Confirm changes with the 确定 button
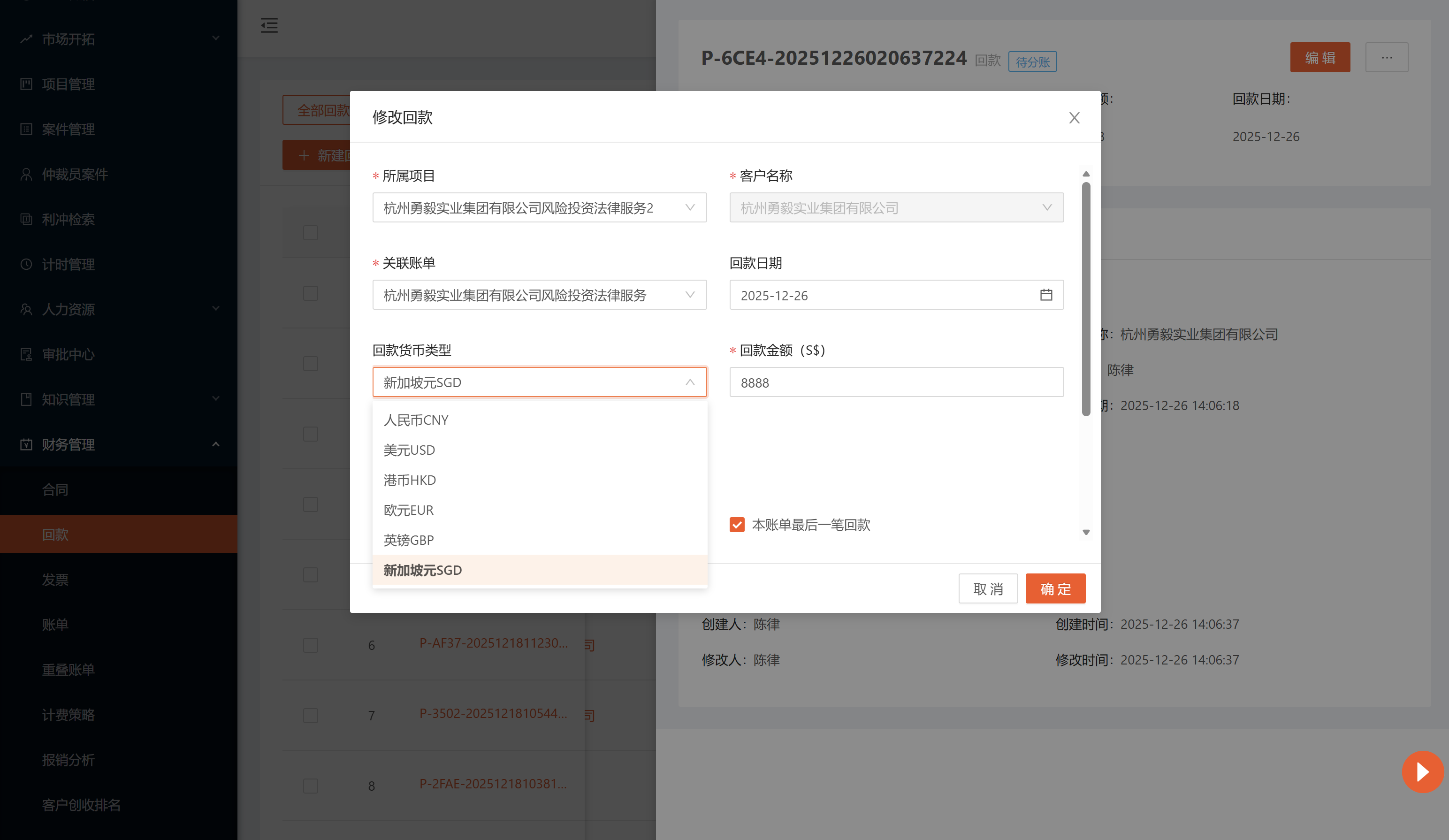Screen dimensions: 1449x840 1055,588
